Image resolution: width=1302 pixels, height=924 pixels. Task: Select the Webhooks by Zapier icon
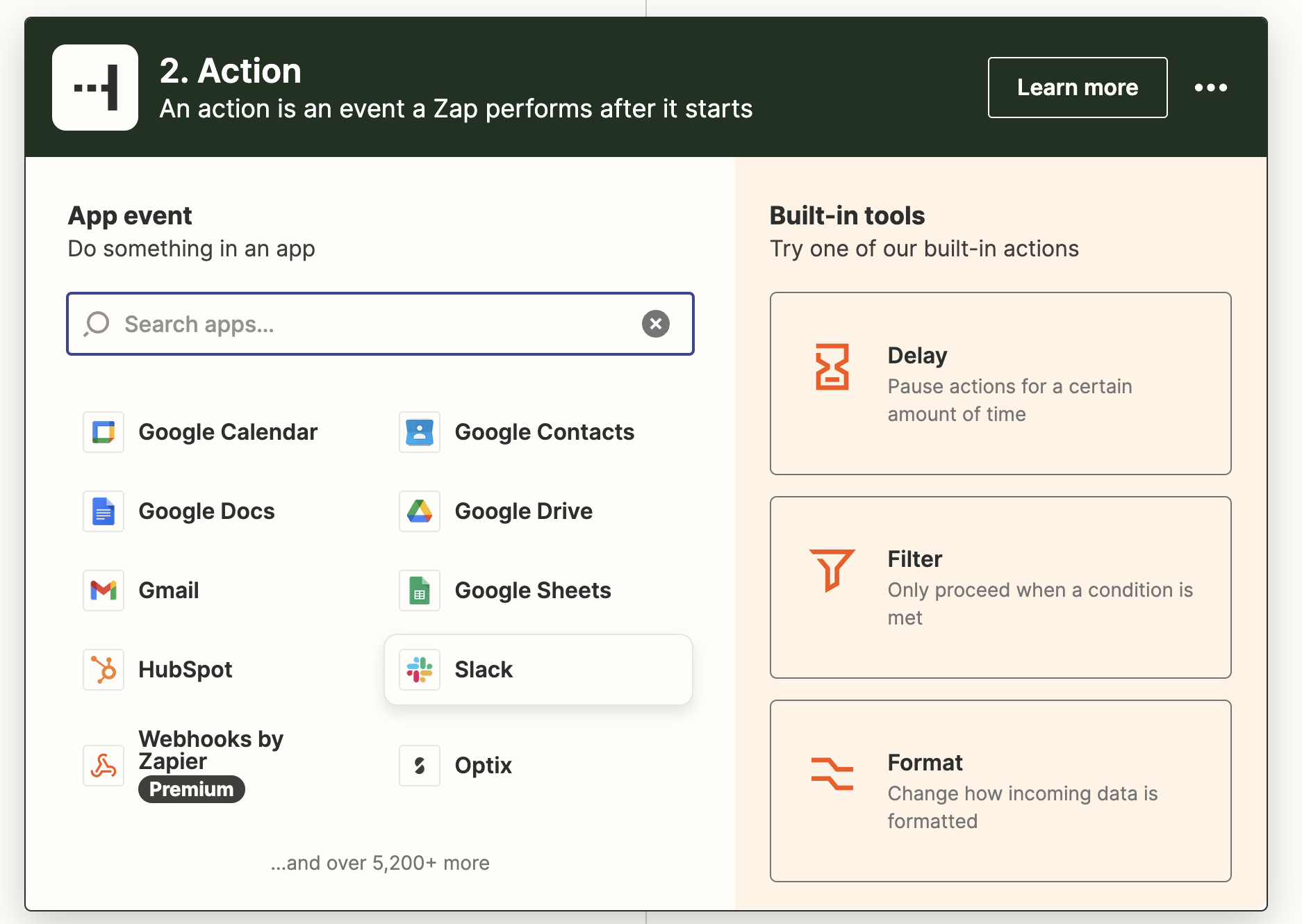click(104, 766)
